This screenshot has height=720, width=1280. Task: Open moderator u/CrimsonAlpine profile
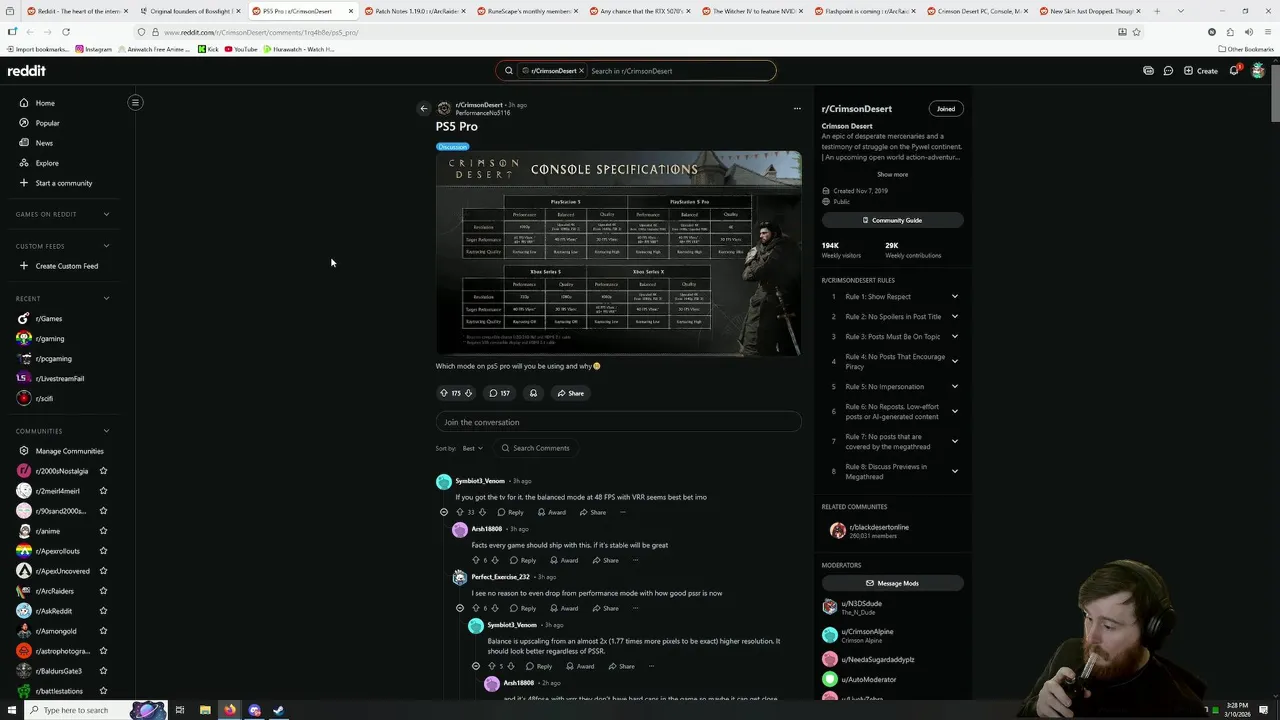(867, 635)
